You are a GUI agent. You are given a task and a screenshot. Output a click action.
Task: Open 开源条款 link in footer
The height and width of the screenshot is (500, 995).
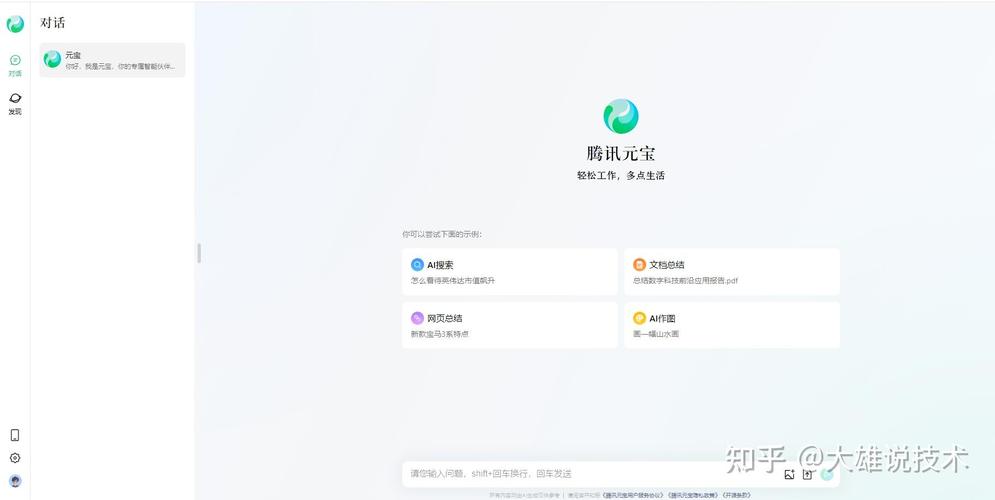[x=736, y=495]
